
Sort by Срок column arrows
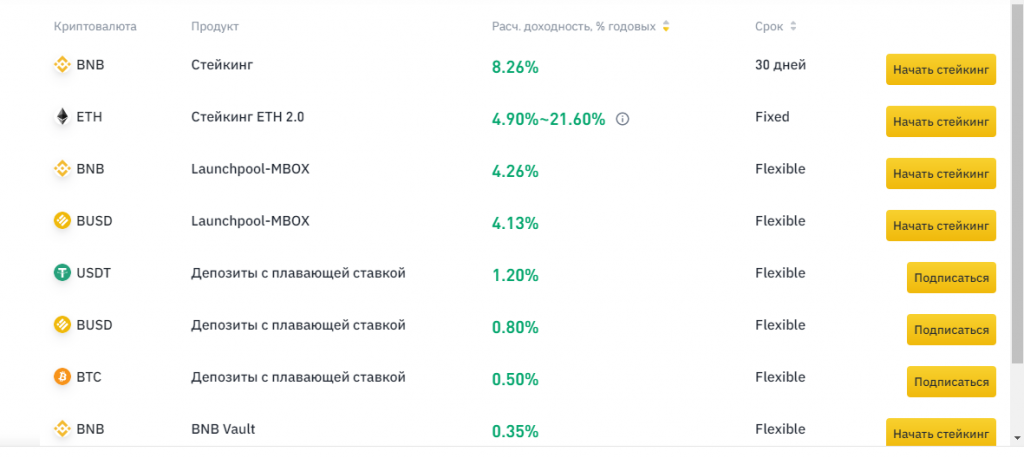793,26
